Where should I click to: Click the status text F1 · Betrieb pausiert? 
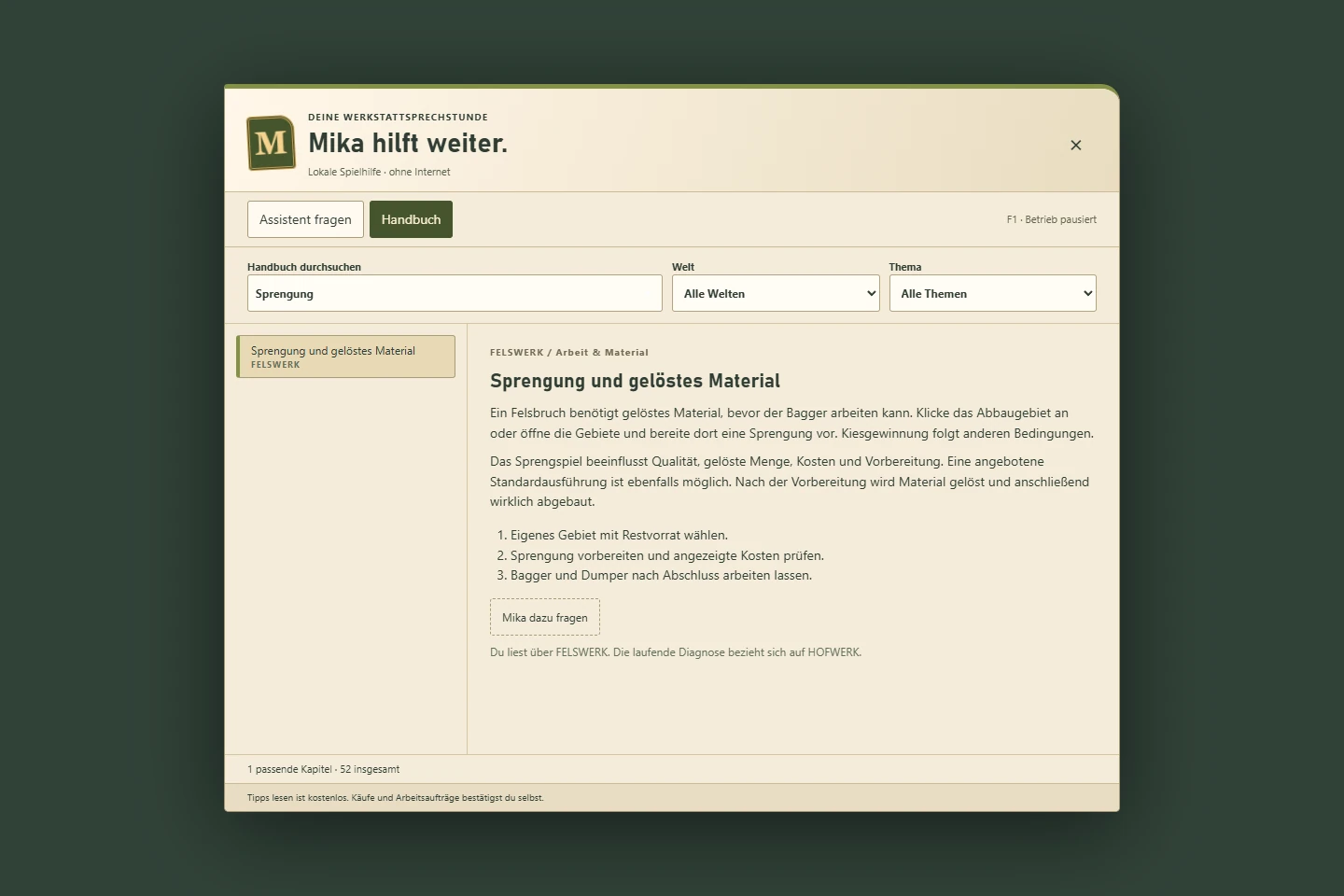point(1052,219)
